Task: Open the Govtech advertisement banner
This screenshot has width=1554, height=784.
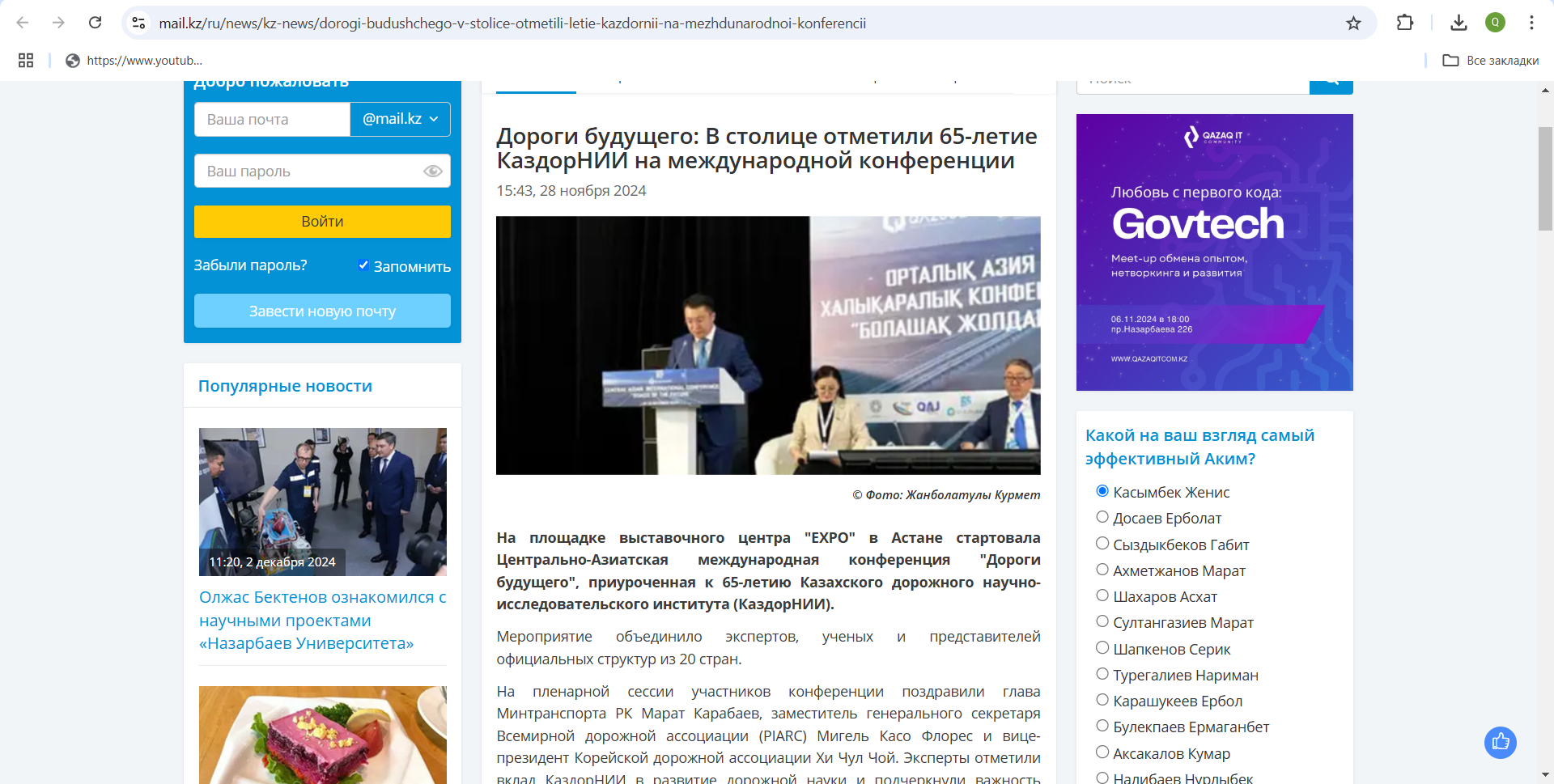Action: coord(1214,252)
